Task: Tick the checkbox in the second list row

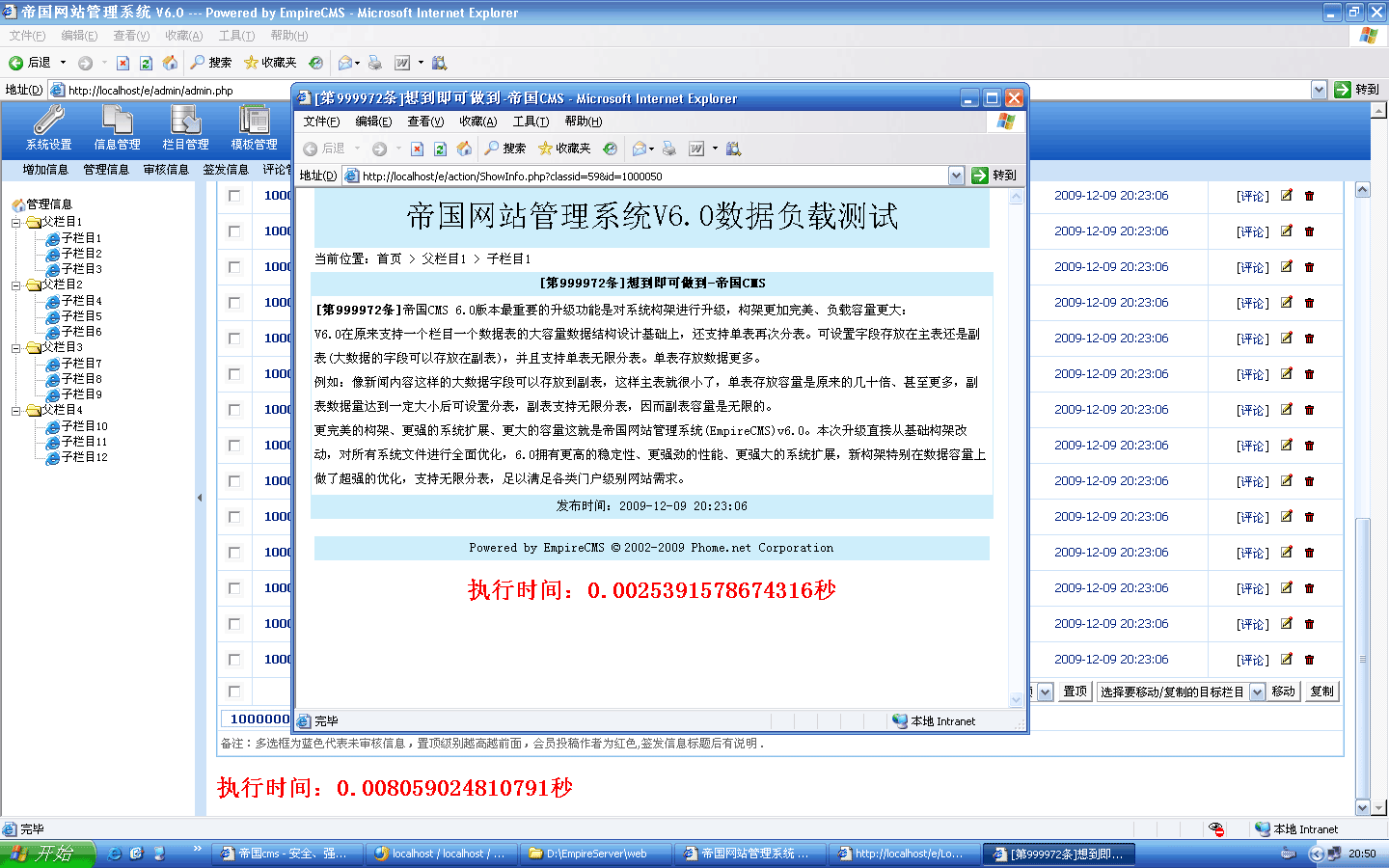Action: click(x=234, y=231)
